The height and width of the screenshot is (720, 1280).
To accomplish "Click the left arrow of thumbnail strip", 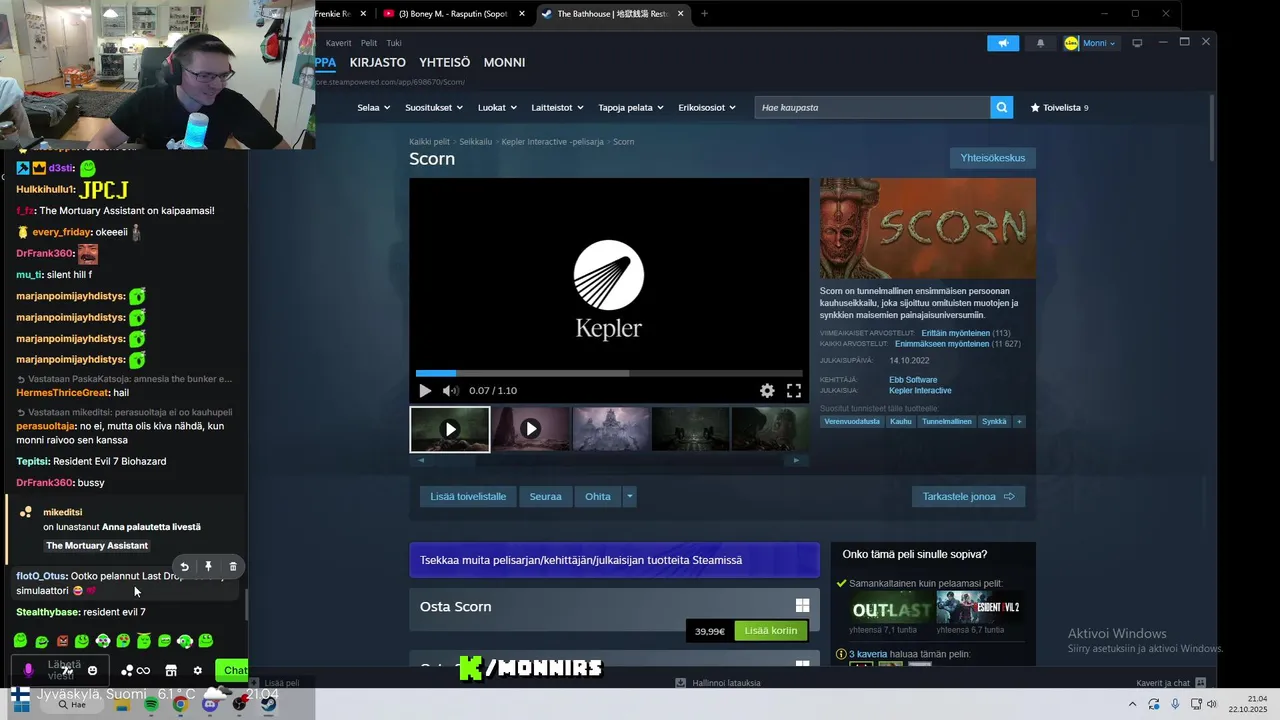I will click(x=421, y=460).
